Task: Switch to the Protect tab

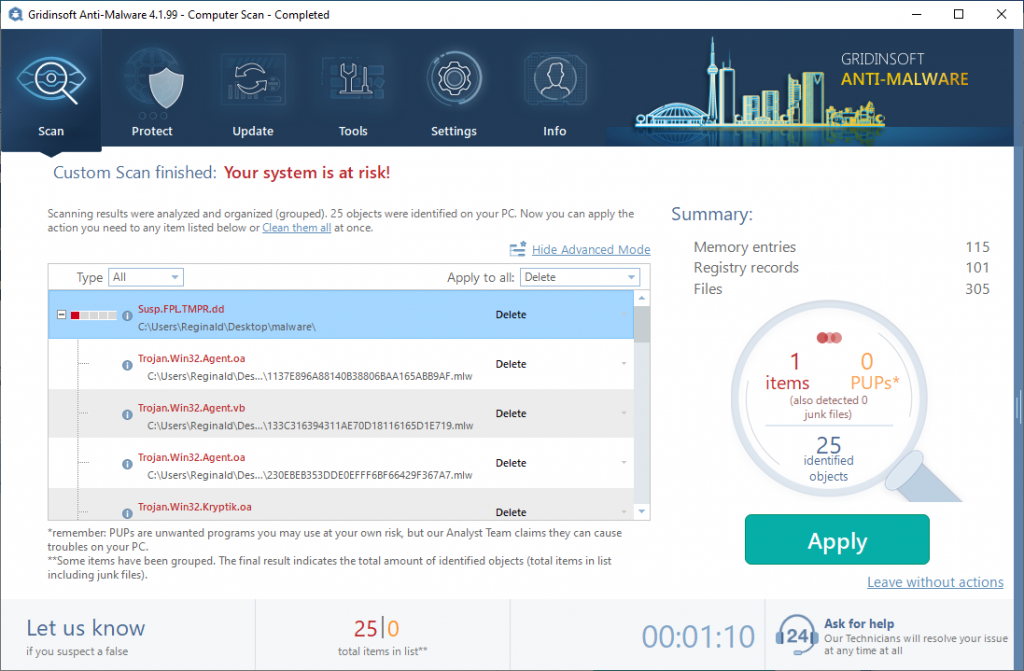Action: 152,78
